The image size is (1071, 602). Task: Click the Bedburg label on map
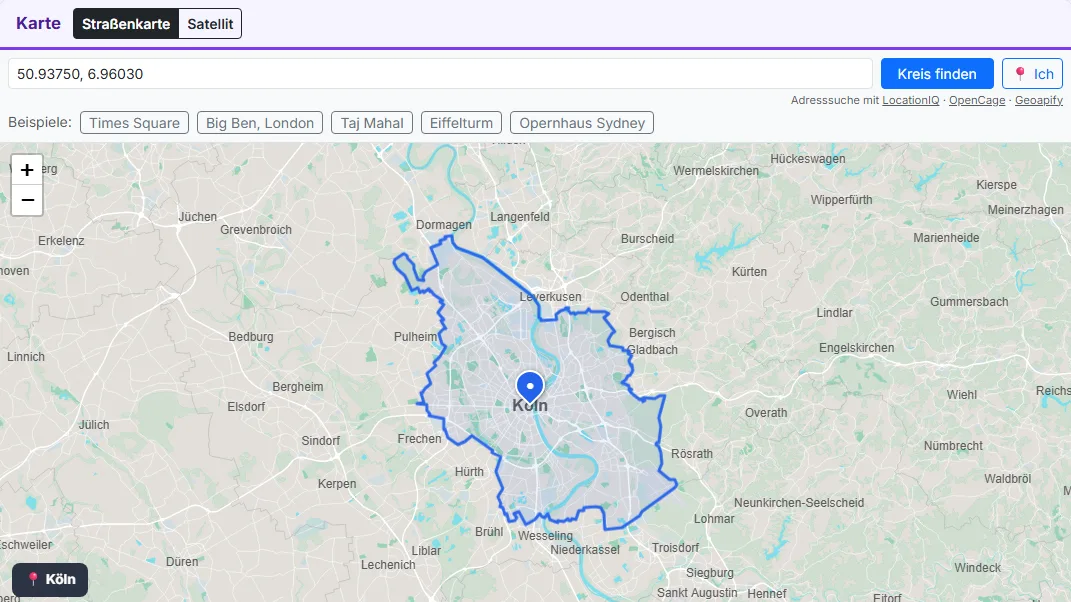click(x=251, y=337)
